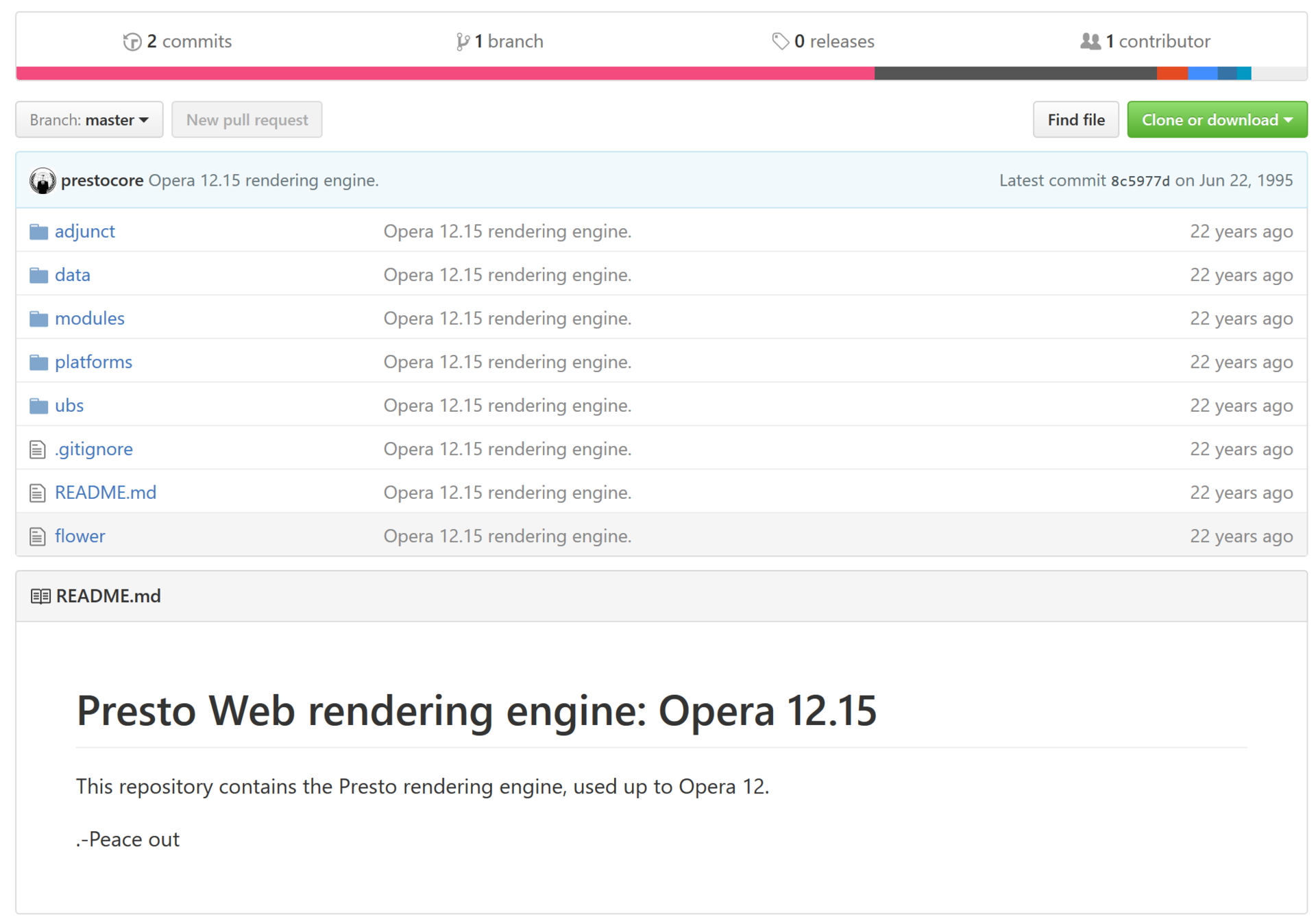
Task: Click the Find file button icon
Action: click(x=1075, y=120)
